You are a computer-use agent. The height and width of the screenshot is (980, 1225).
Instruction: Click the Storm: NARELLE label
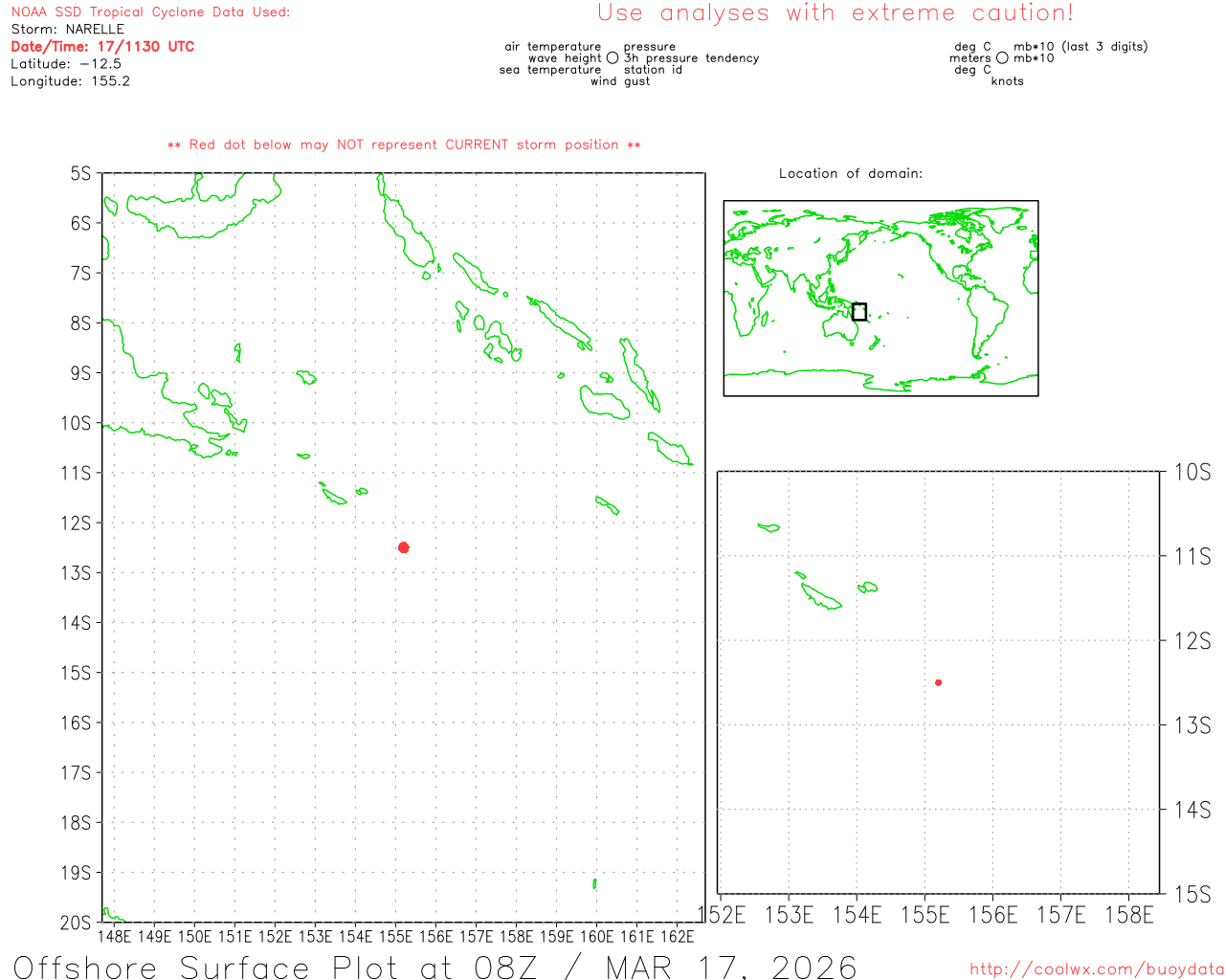[67, 30]
